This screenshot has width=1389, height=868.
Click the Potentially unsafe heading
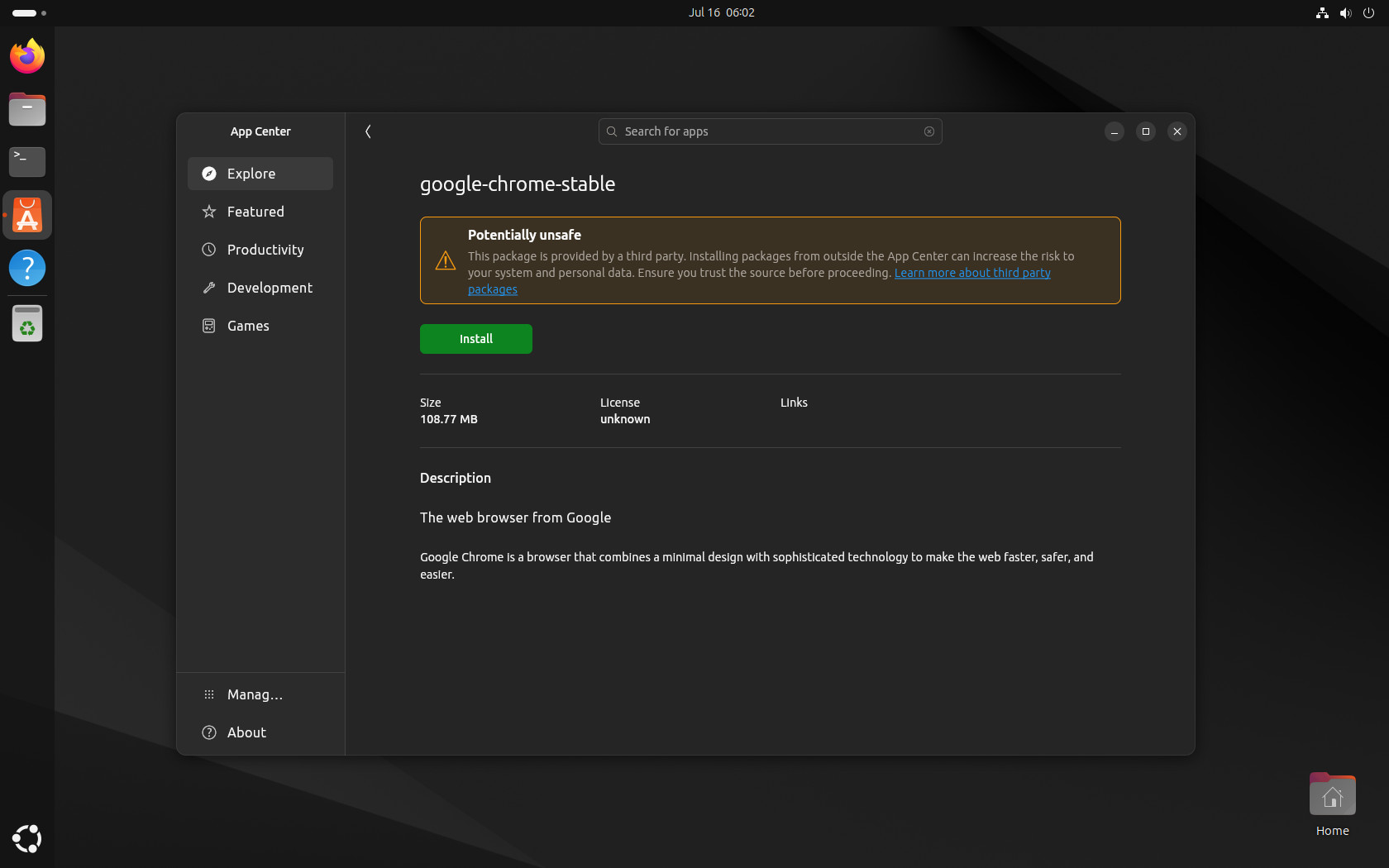(x=524, y=235)
